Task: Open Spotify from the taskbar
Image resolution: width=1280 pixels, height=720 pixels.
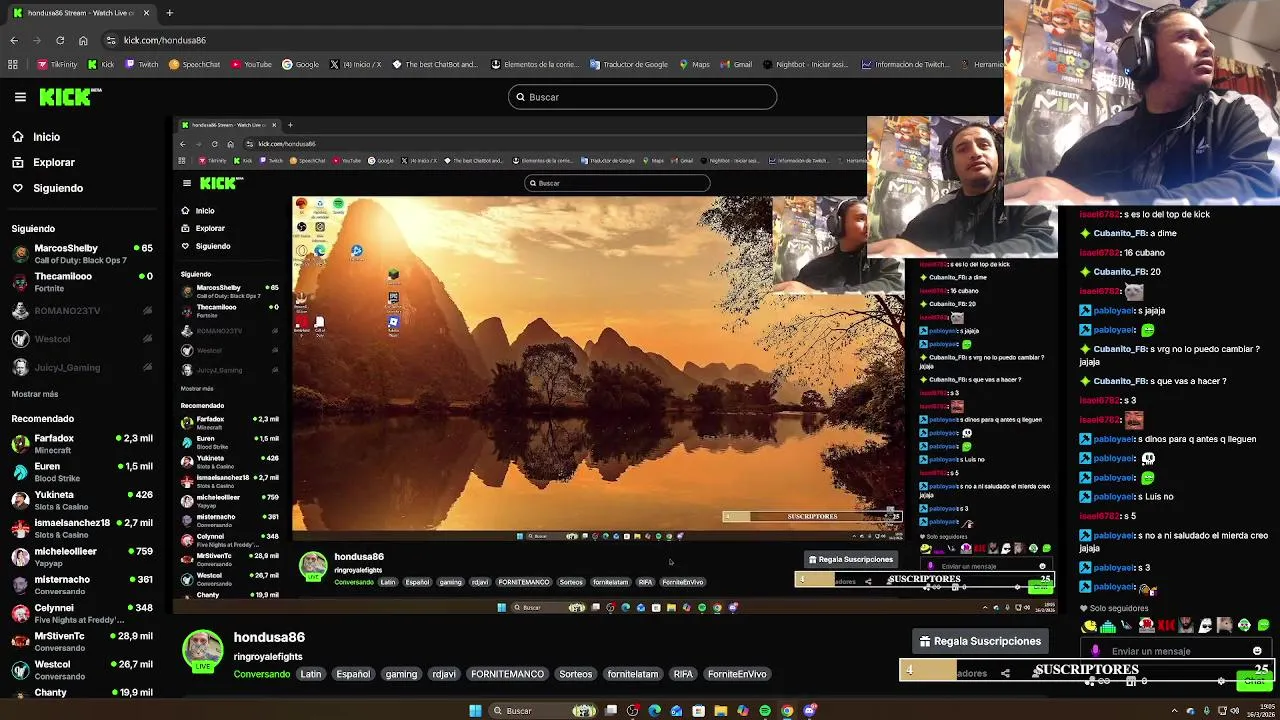Action: pyautogui.click(x=765, y=711)
